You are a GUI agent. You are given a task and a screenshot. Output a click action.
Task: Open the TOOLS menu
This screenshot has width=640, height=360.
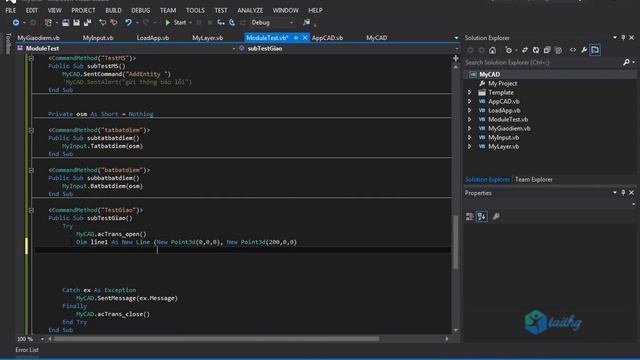pyautogui.click(x=196, y=10)
